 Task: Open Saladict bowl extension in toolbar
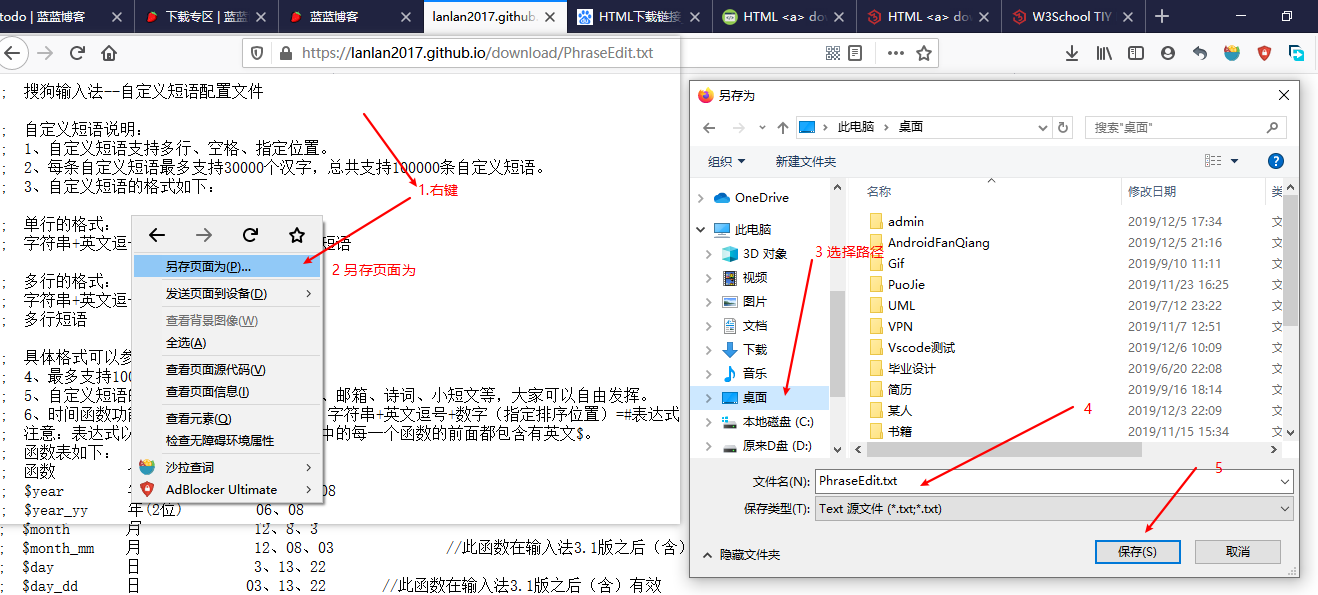[1232, 53]
